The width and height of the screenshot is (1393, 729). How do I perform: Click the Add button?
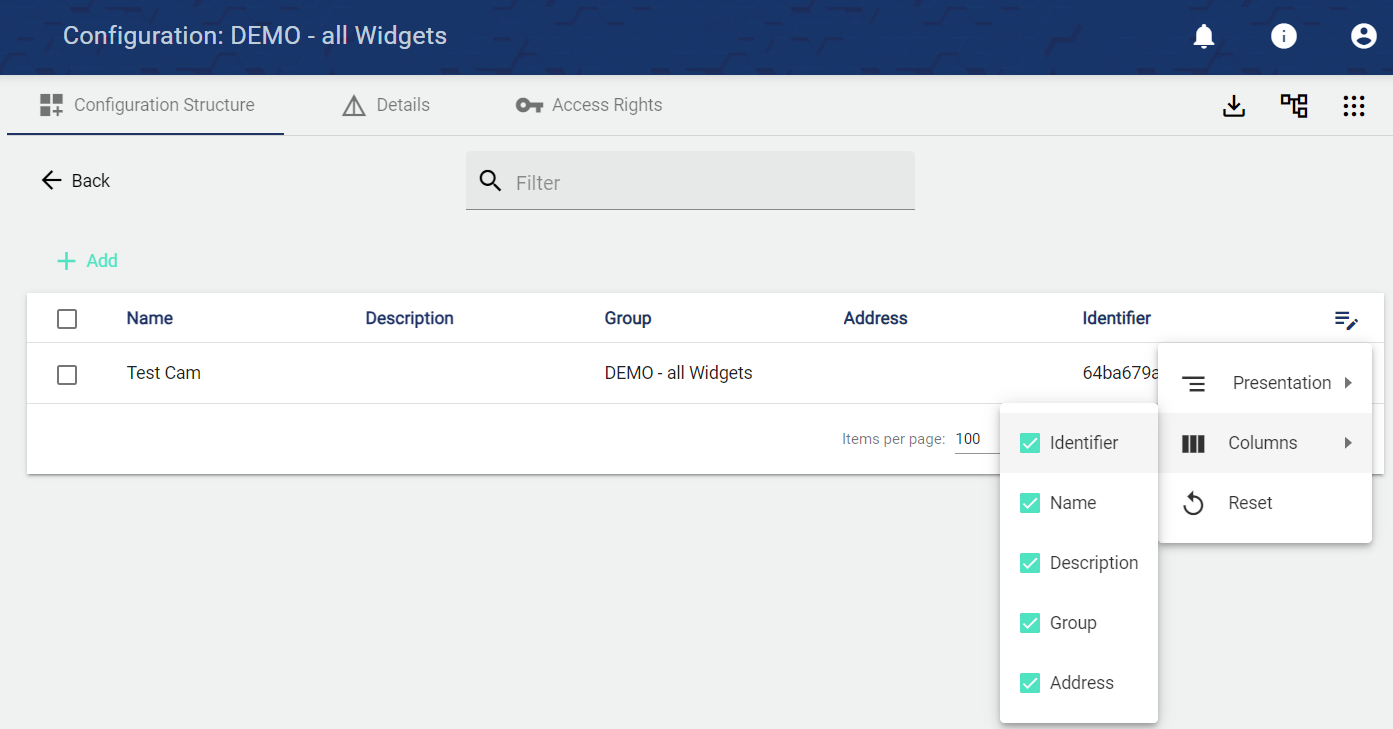(x=88, y=261)
